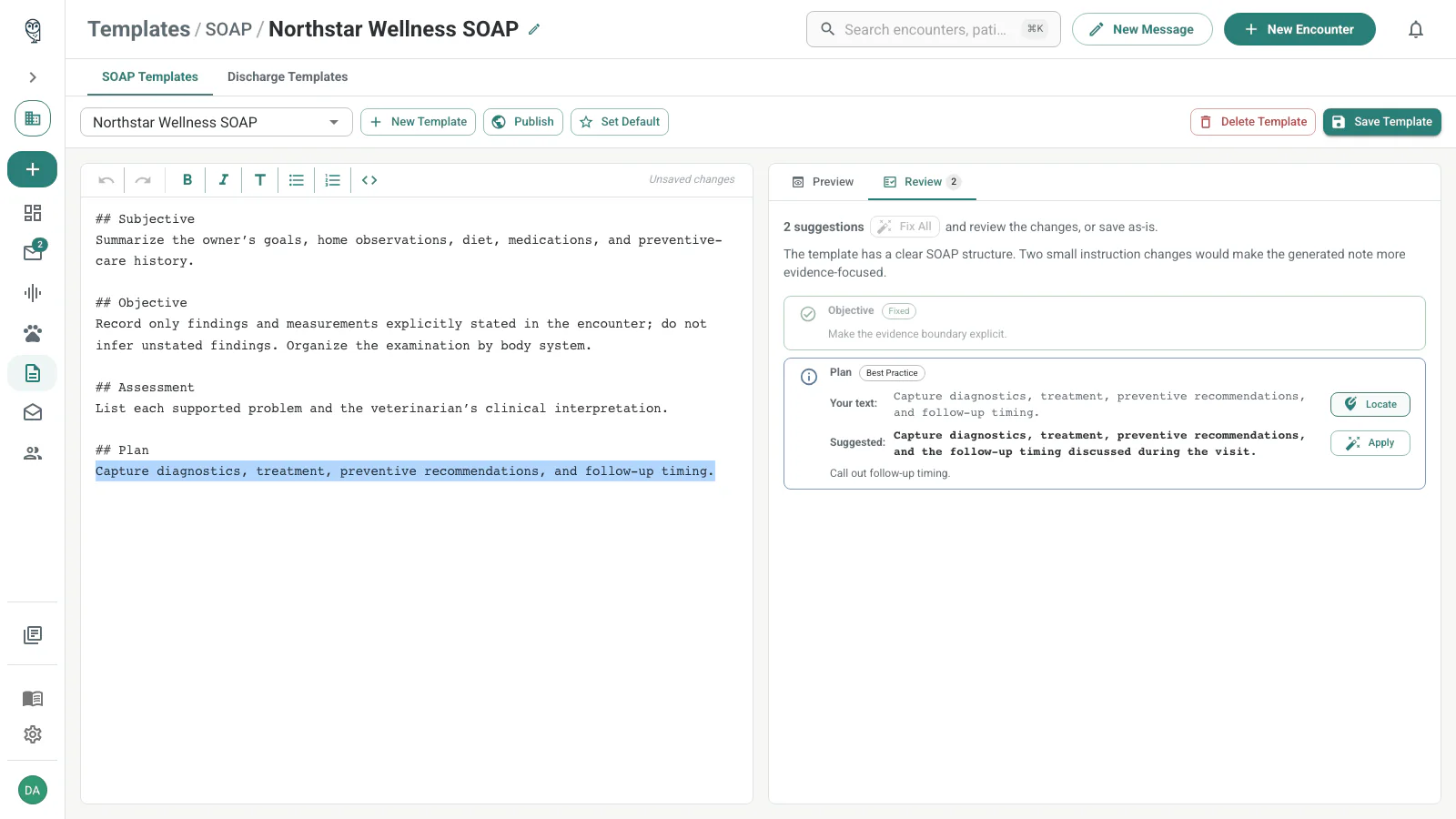Expand the sidebar with chevron arrow
Viewport: 1456px width, 819px height.
click(x=33, y=77)
